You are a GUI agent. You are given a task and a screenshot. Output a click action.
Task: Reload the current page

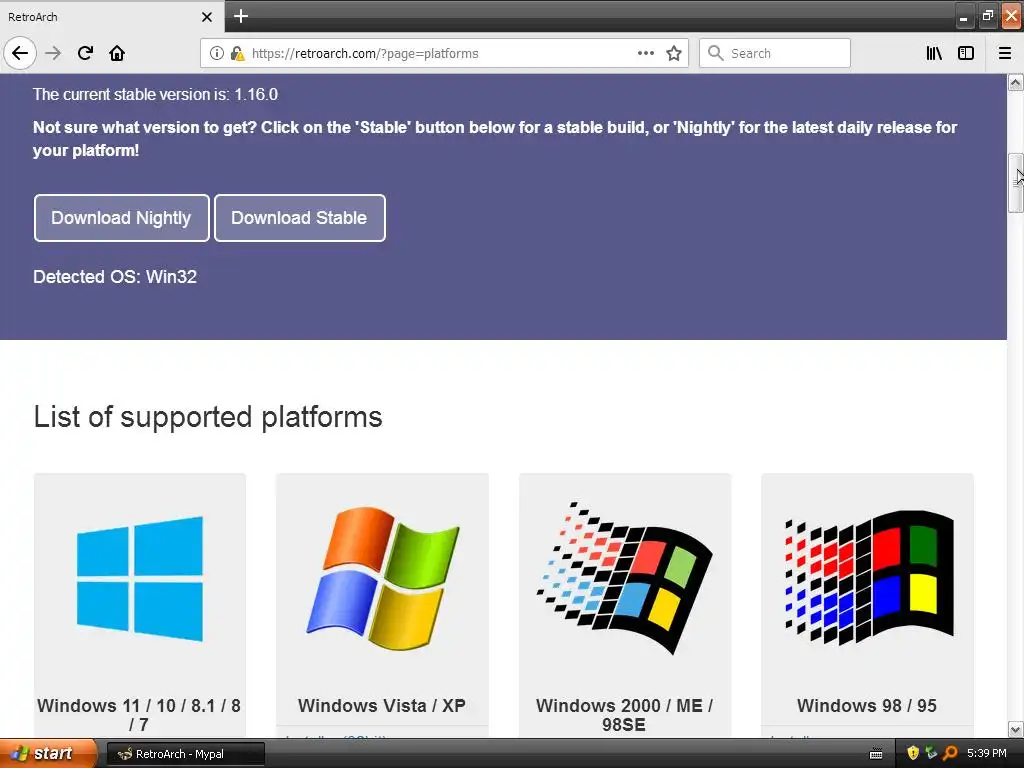[85, 53]
